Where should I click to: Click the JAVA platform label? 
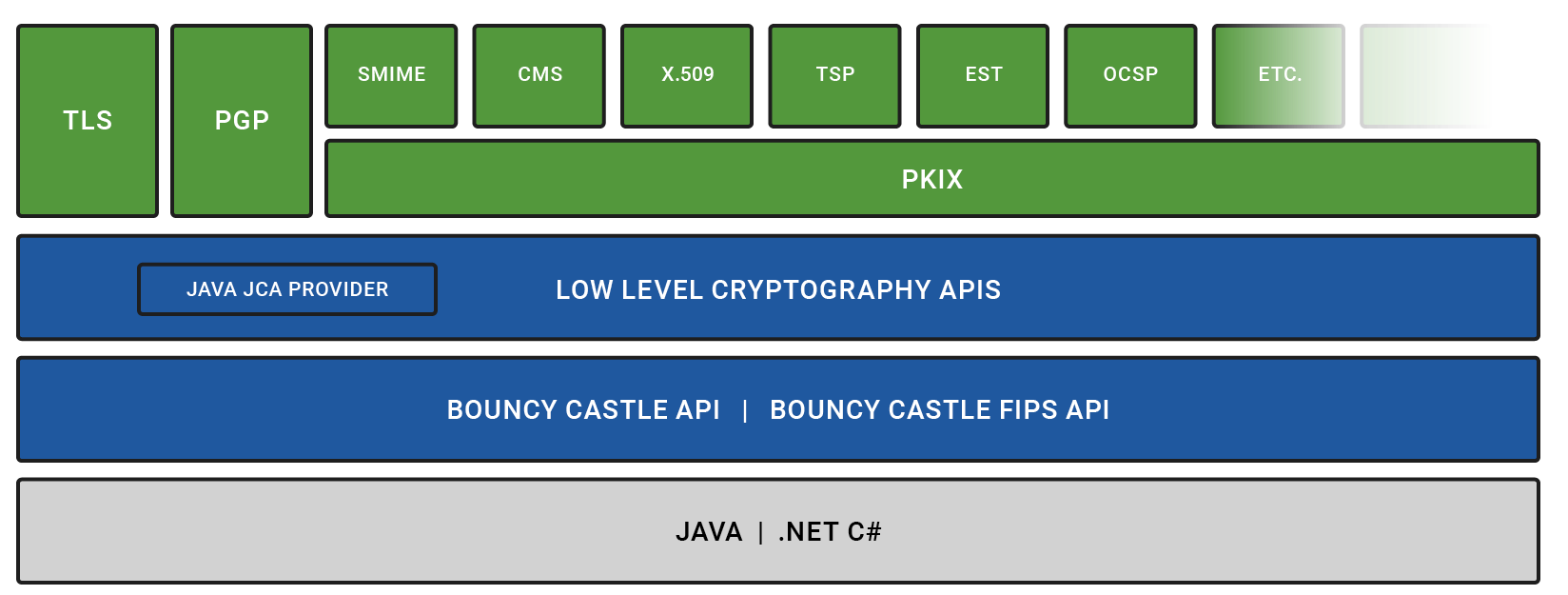(709, 531)
